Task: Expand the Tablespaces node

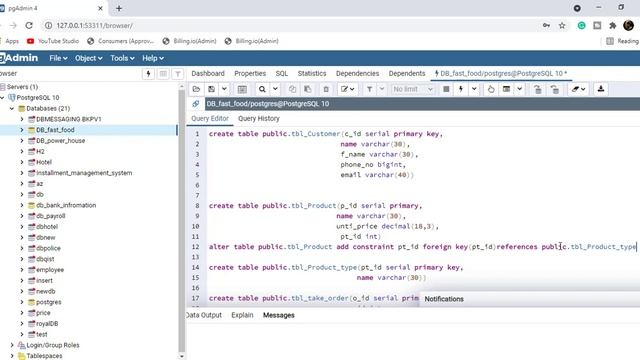Action: (12, 356)
